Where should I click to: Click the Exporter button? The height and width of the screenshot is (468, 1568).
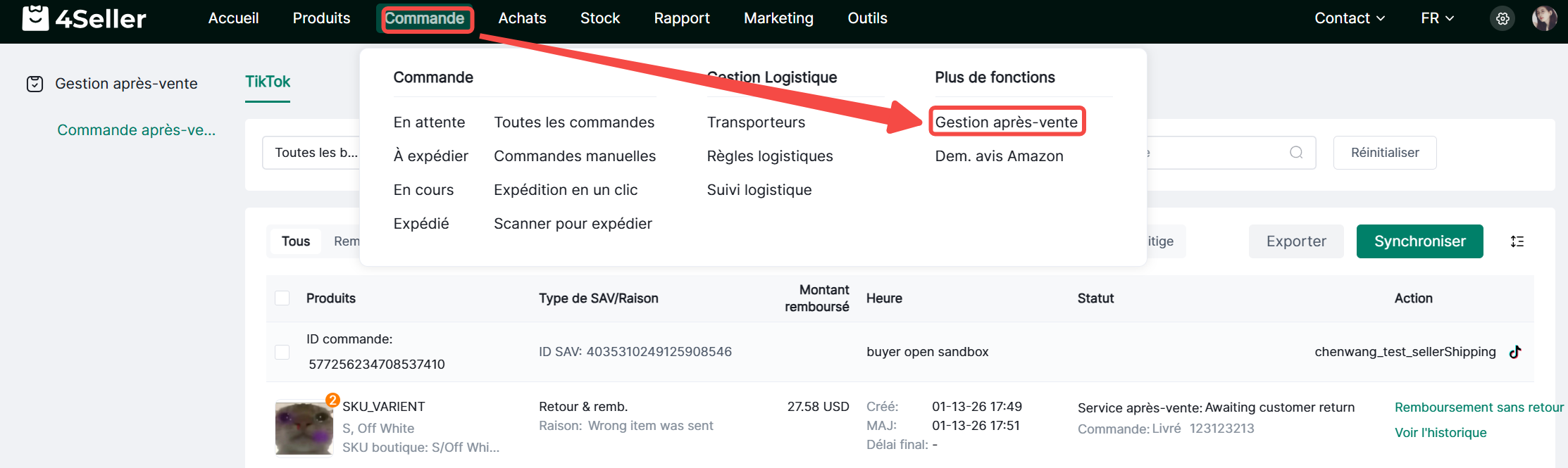1295,241
